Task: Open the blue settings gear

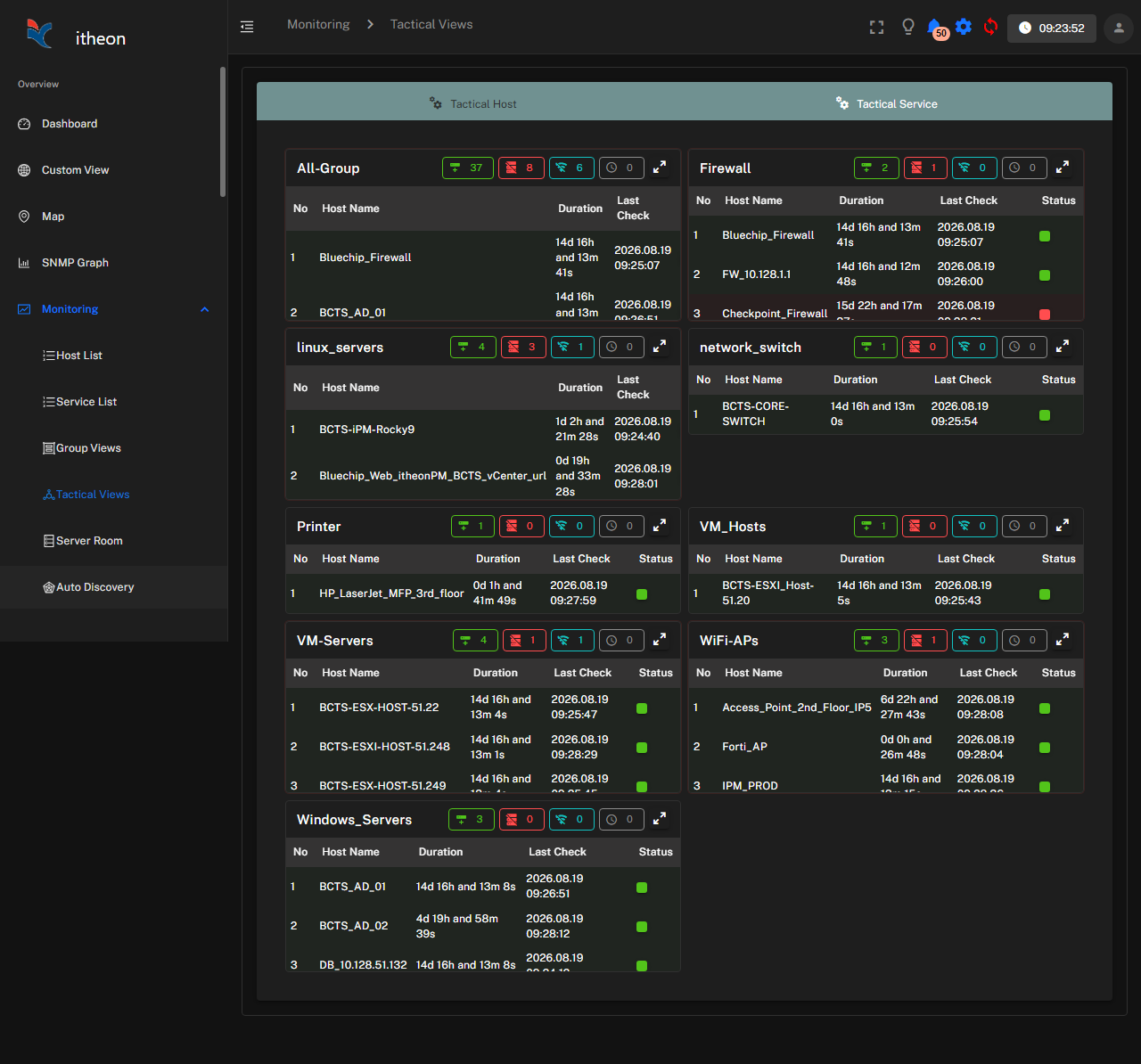Action: pyautogui.click(x=964, y=27)
